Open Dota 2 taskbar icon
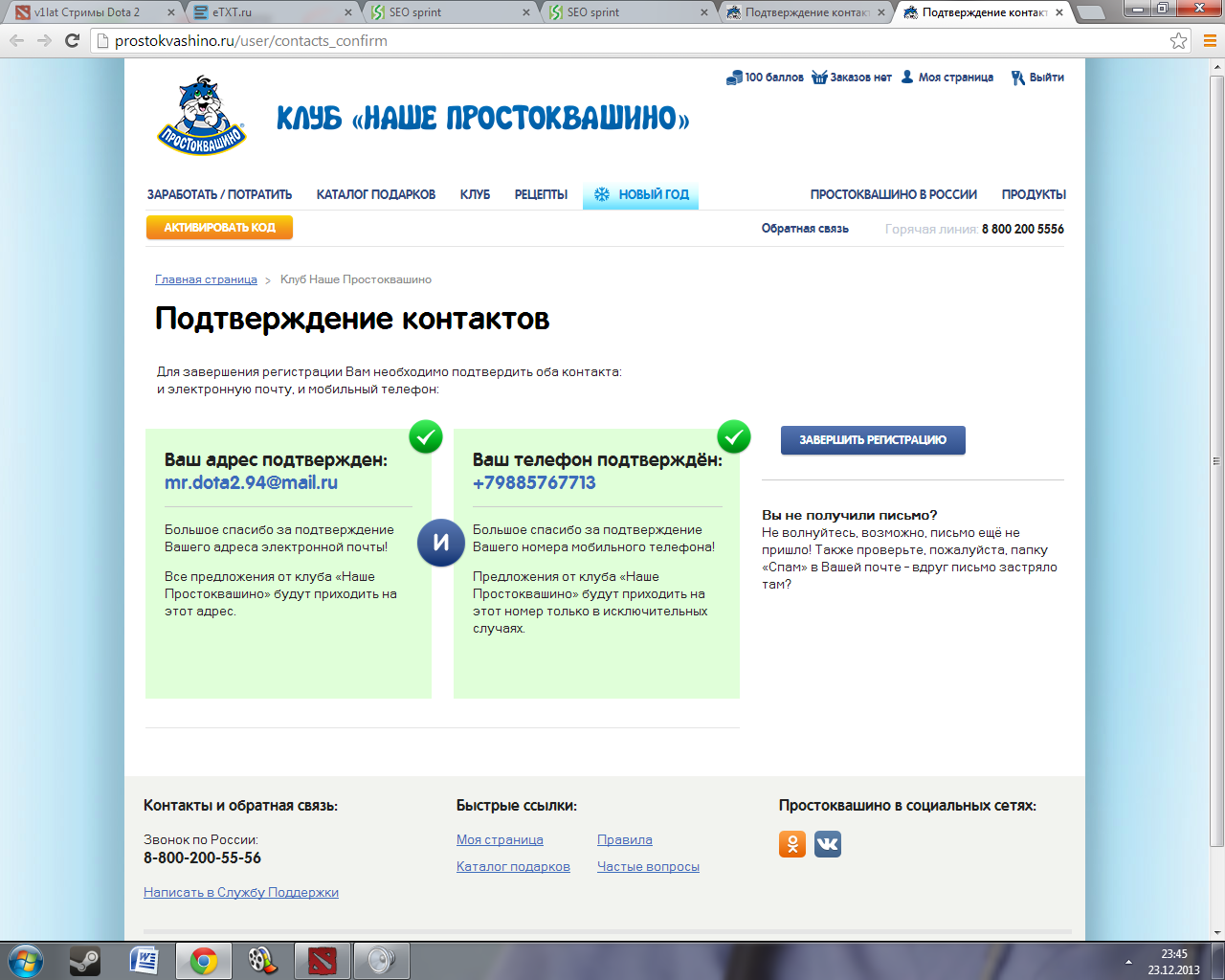This screenshot has width=1225, height=980. pos(323,961)
